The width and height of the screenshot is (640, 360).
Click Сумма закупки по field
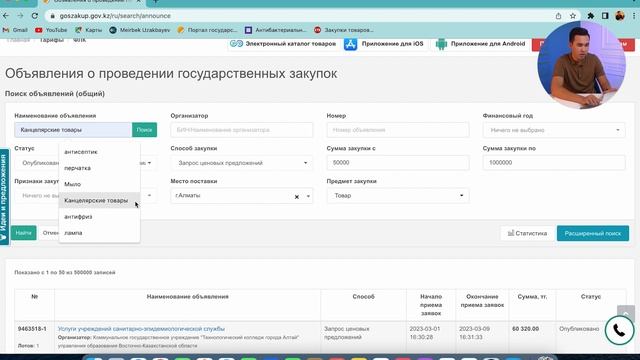point(554,162)
